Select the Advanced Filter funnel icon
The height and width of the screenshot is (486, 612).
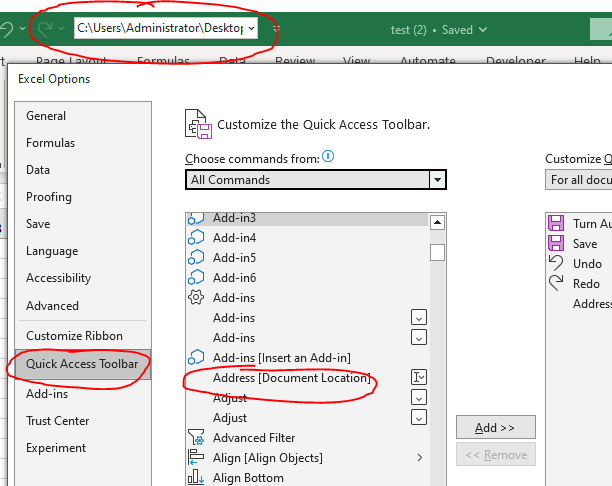(x=196, y=438)
